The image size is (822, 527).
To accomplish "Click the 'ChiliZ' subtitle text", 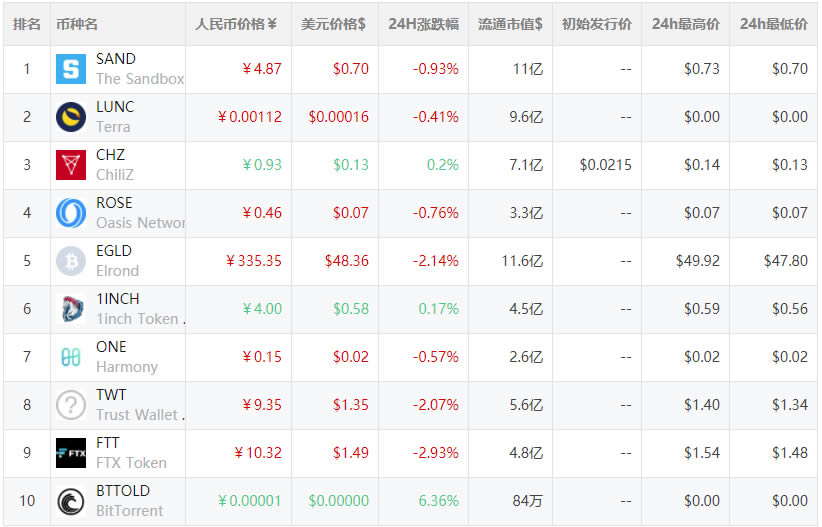I will 115,175.
